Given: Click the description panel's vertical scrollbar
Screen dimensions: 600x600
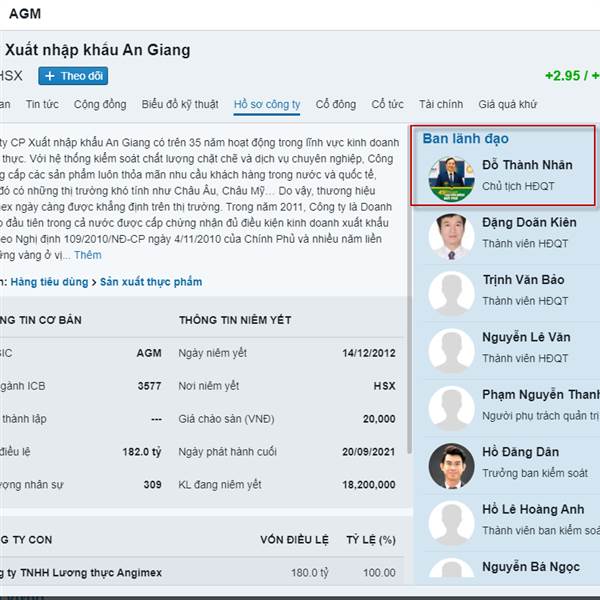Looking at the screenshot, I should (x=409, y=291).
